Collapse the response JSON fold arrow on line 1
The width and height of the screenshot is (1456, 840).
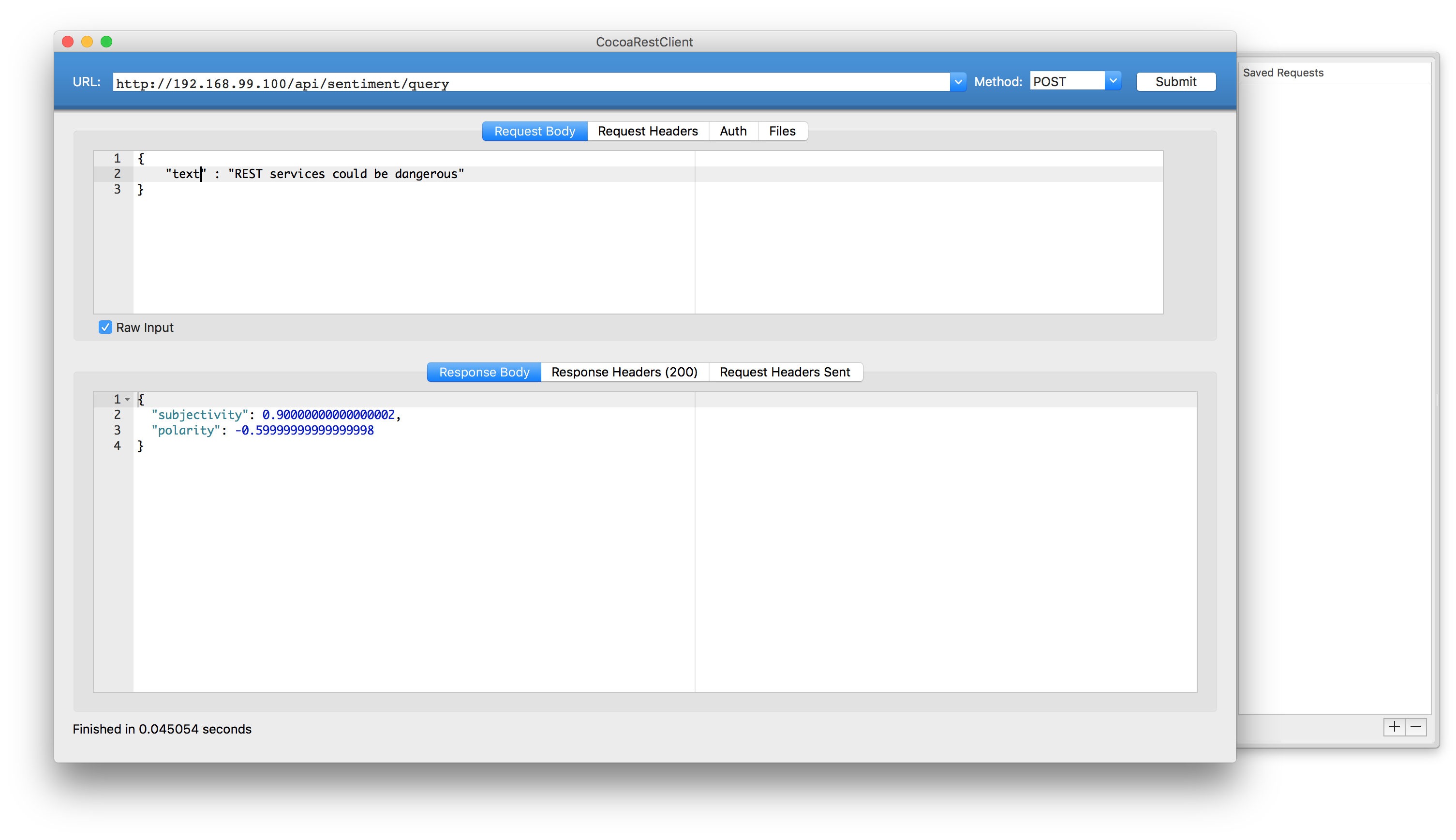(x=127, y=399)
